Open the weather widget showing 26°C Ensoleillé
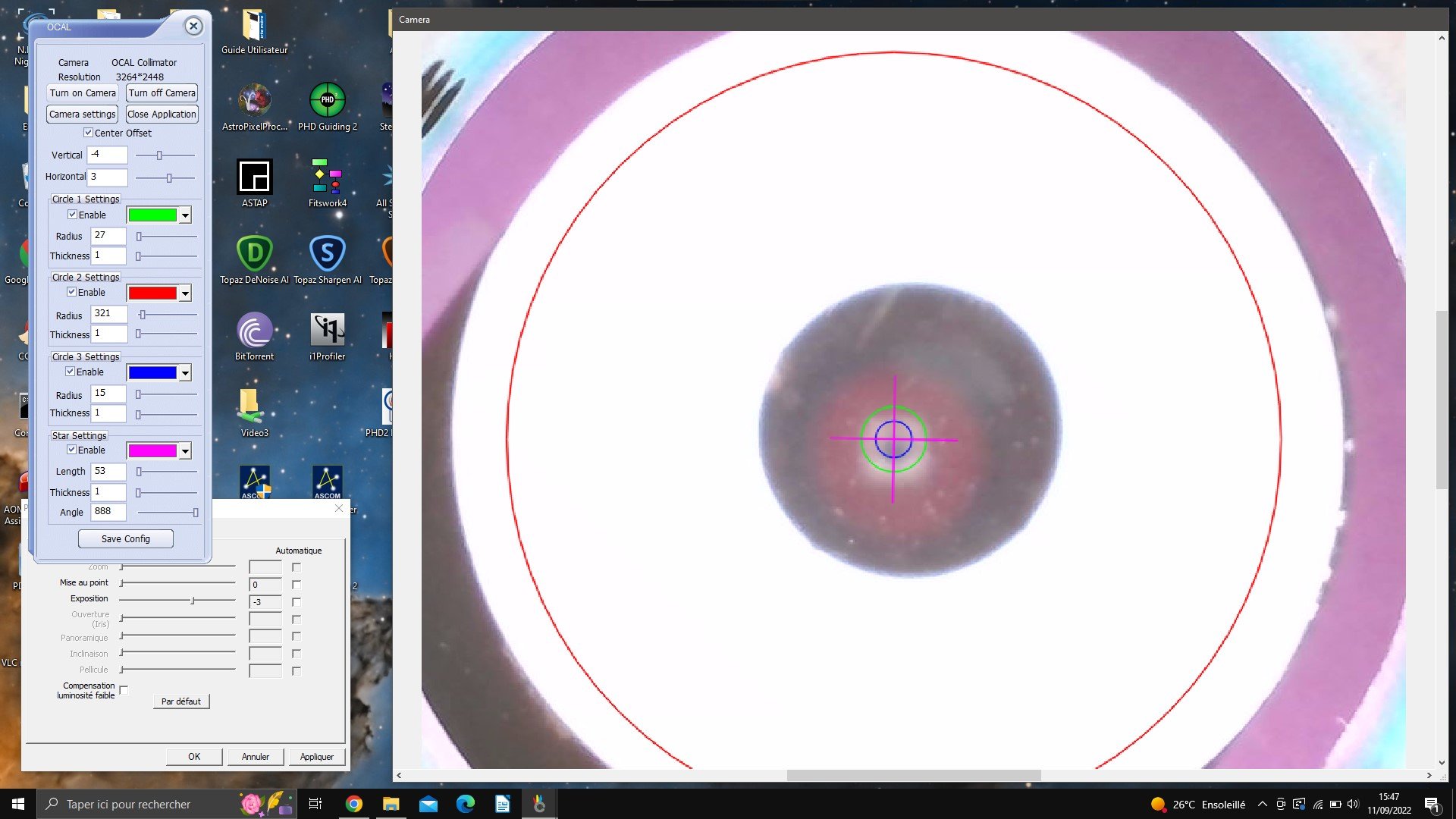1456x819 pixels. (x=1198, y=804)
